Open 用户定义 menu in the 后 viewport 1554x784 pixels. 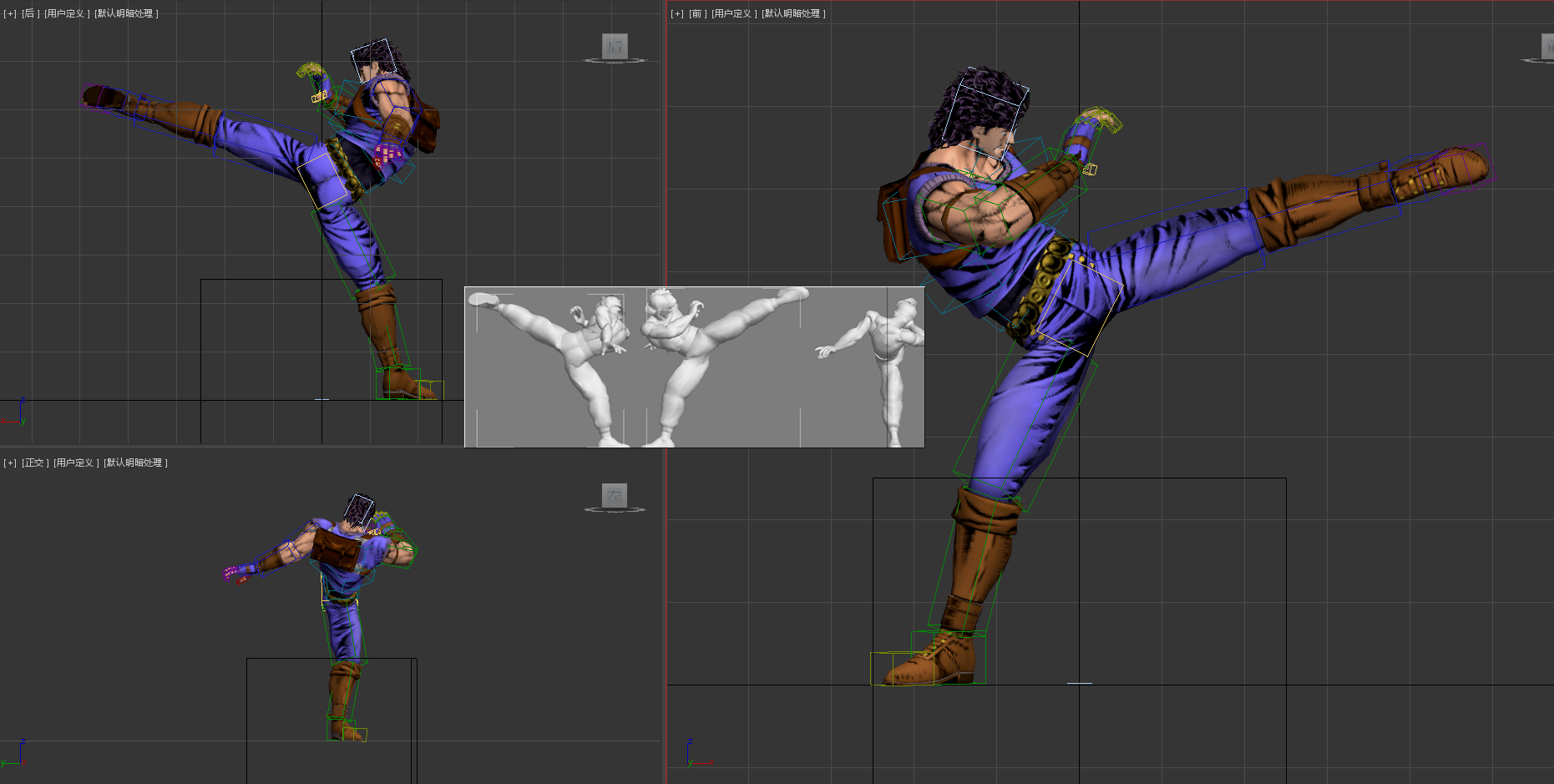click(67, 13)
